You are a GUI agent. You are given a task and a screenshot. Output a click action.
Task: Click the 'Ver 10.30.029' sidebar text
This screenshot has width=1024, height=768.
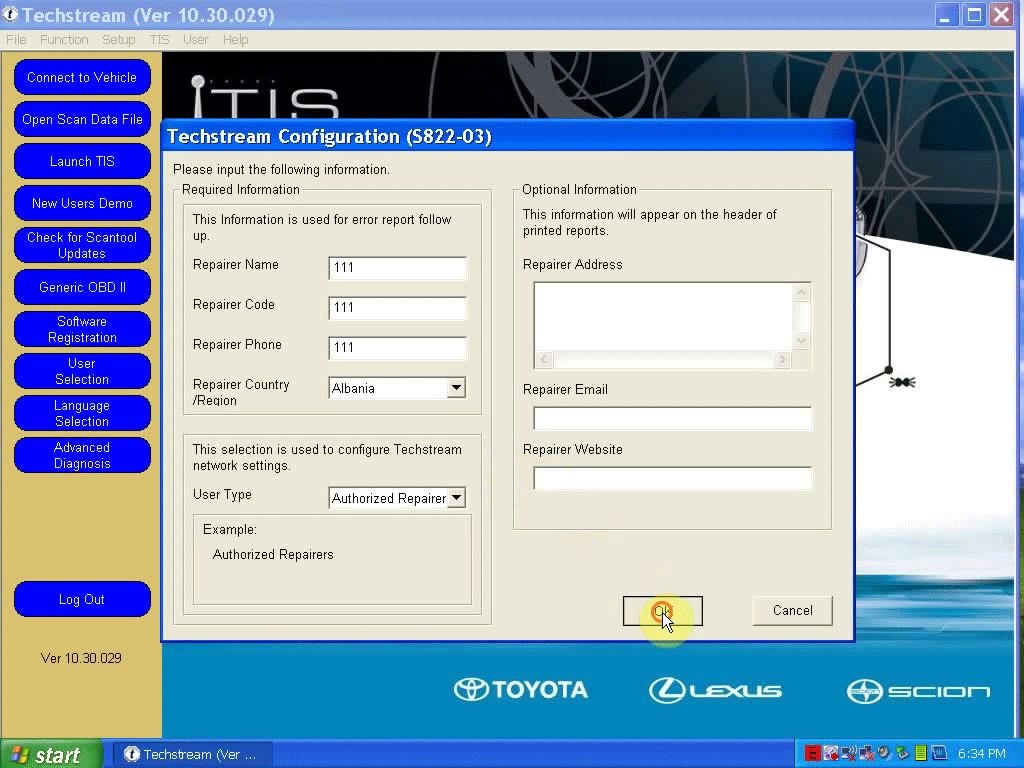coord(81,658)
